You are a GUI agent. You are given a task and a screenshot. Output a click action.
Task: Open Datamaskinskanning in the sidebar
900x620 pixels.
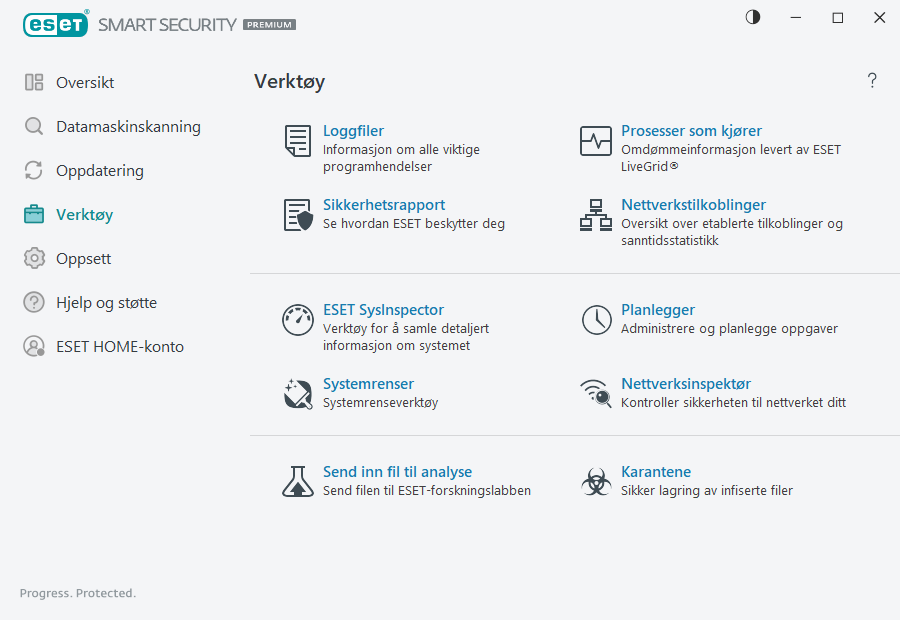pos(127,127)
